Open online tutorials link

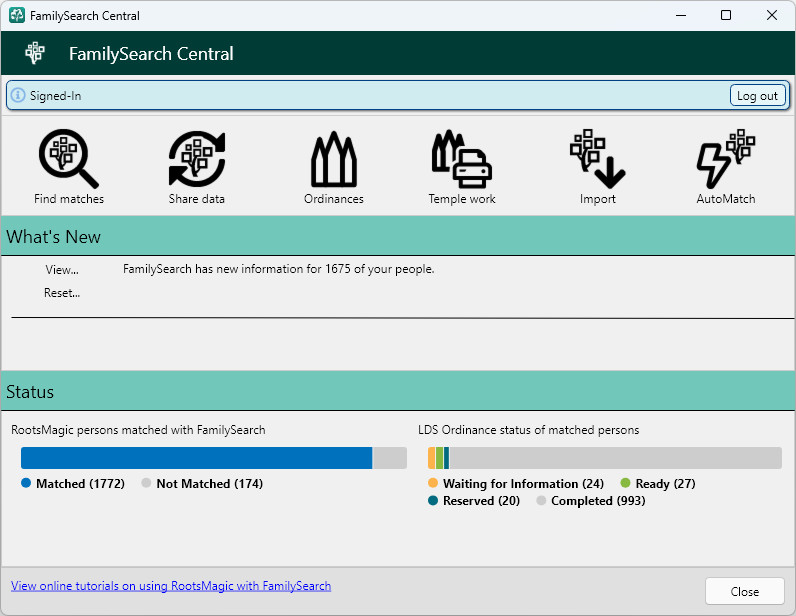click(x=171, y=586)
